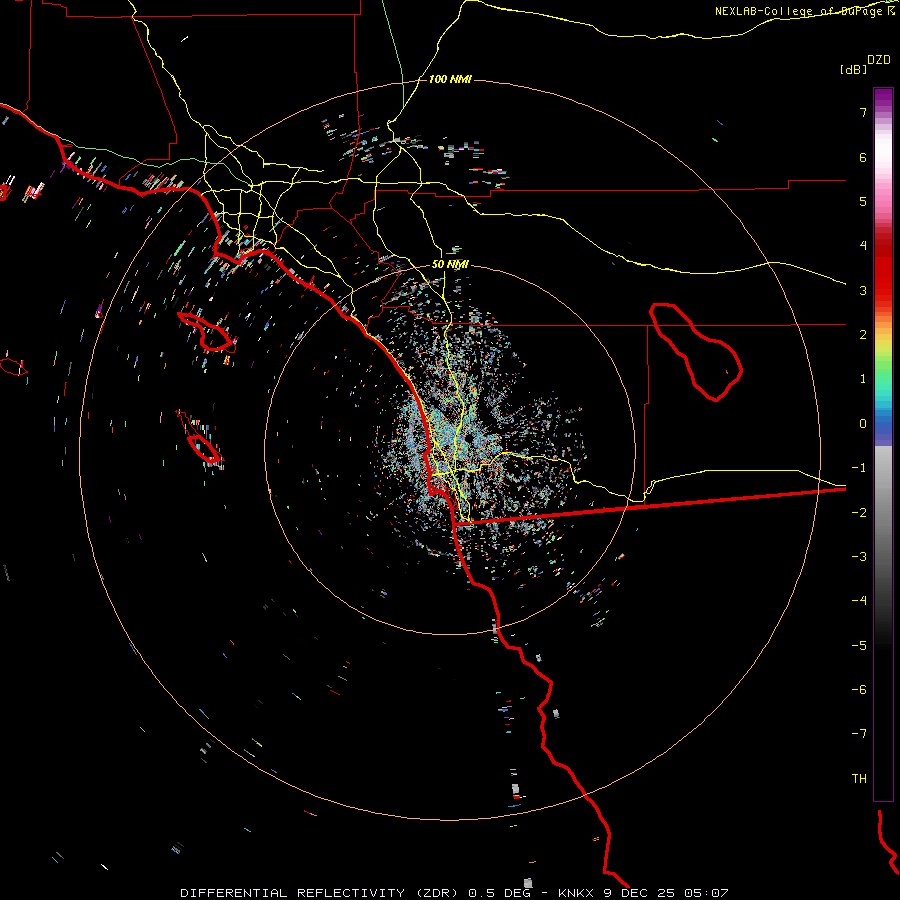Select the "DZD" legend title
Screen dimensions: 900x900
coord(879,60)
